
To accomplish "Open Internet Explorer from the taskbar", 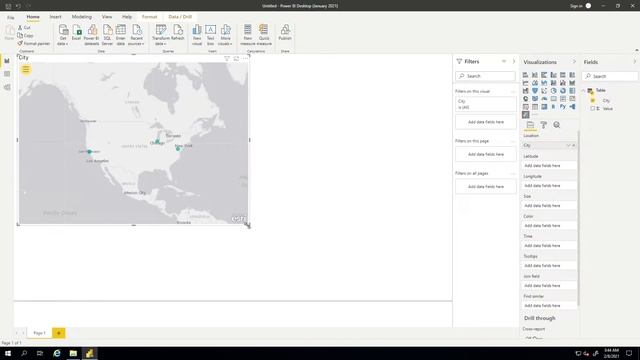I will click(57, 353).
